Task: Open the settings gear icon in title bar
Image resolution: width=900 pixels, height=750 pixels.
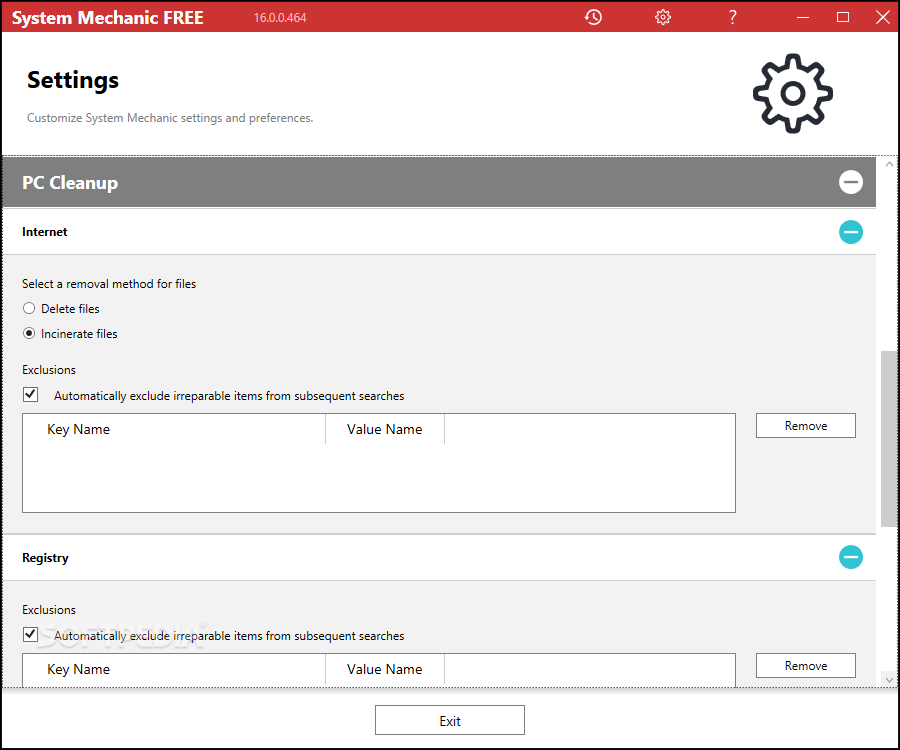Action: (663, 17)
